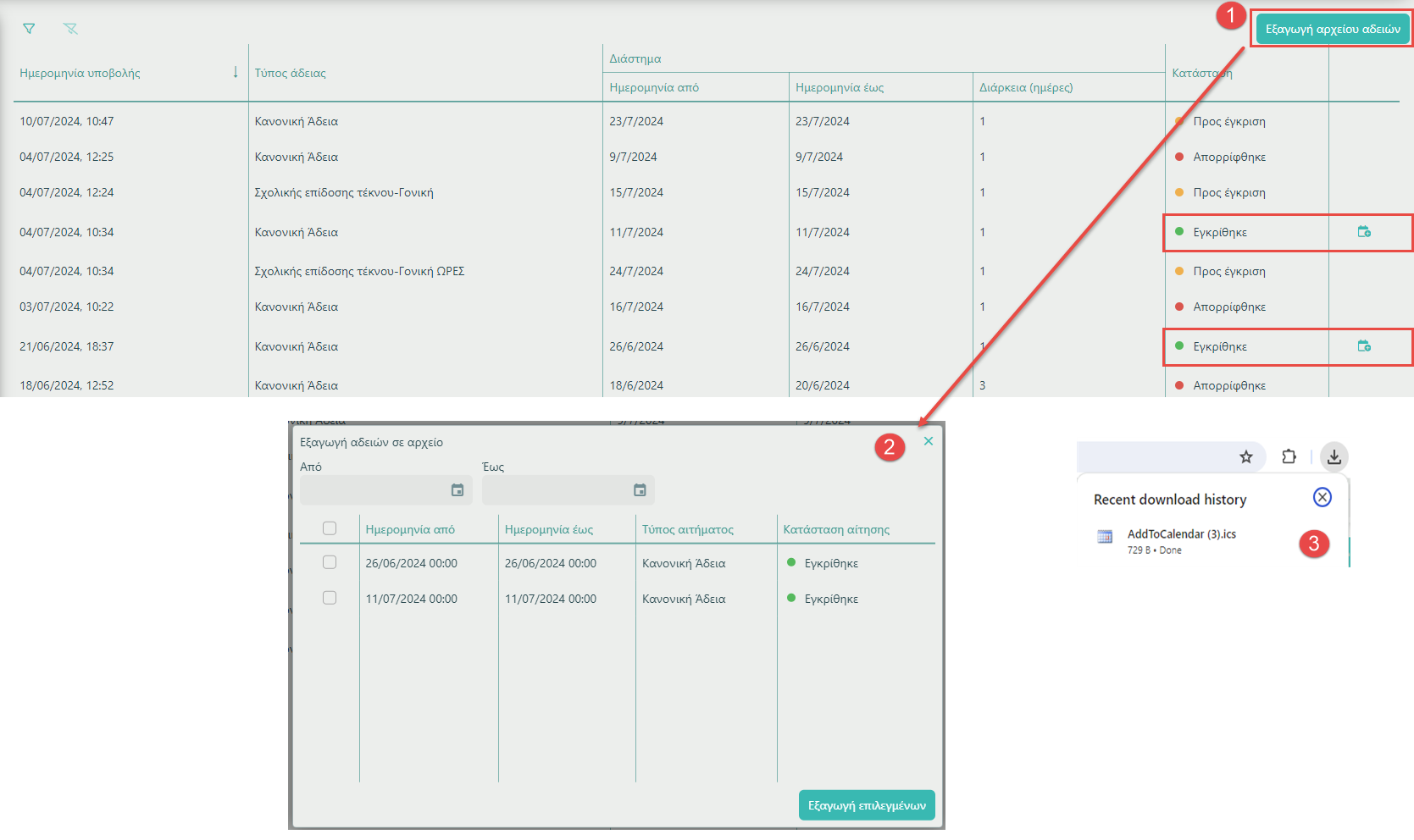Screen dimensions: 1414x840
Task: Click the Έως date input field
Action: 568,490
